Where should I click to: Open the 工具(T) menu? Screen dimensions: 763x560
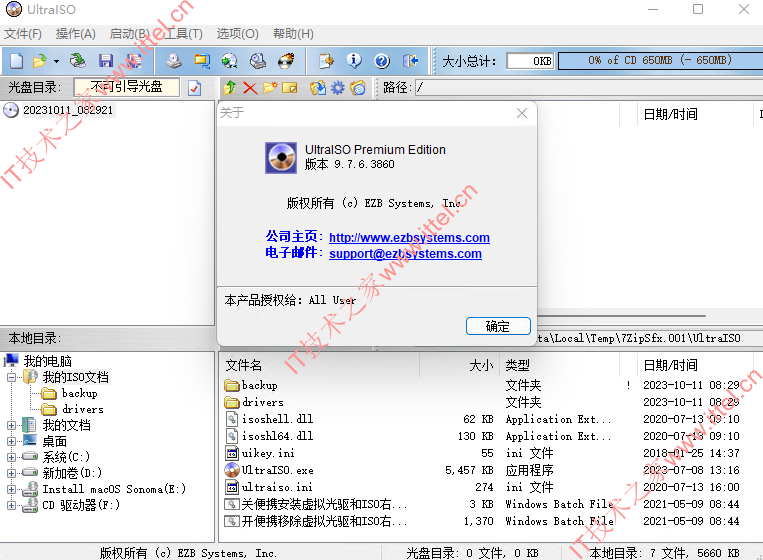pyautogui.click(x=183, y=34)
